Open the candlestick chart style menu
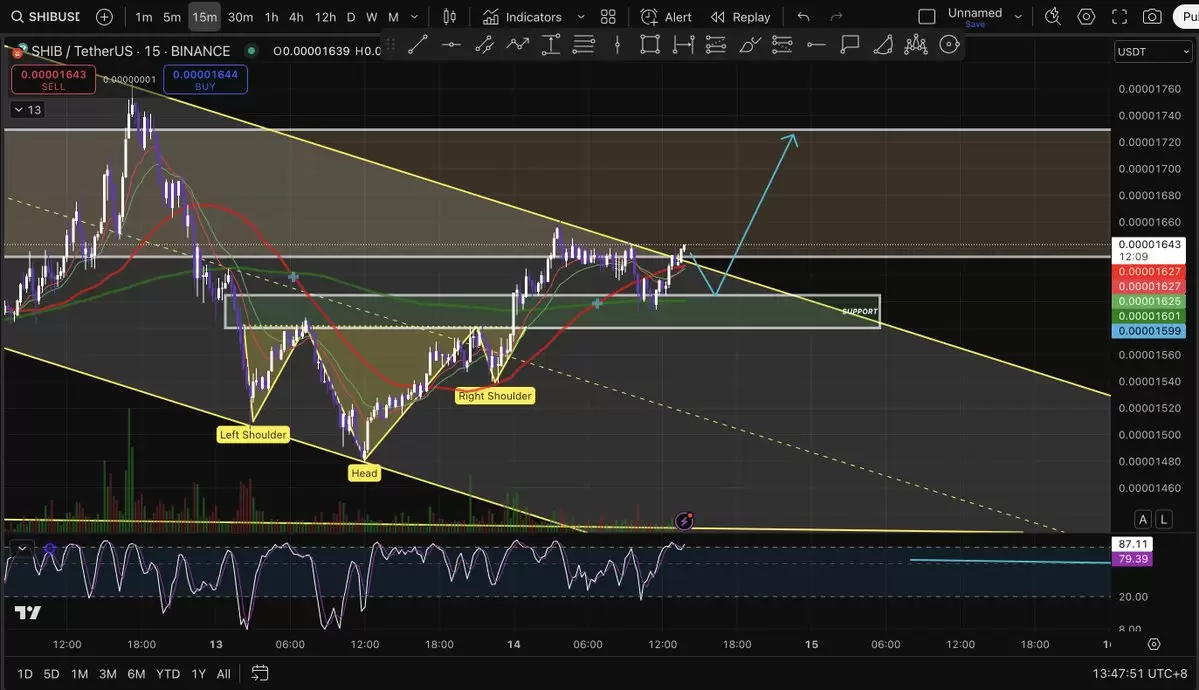Screen dimensions: 1199x690 pyautogui.click(x=450, y=17)
